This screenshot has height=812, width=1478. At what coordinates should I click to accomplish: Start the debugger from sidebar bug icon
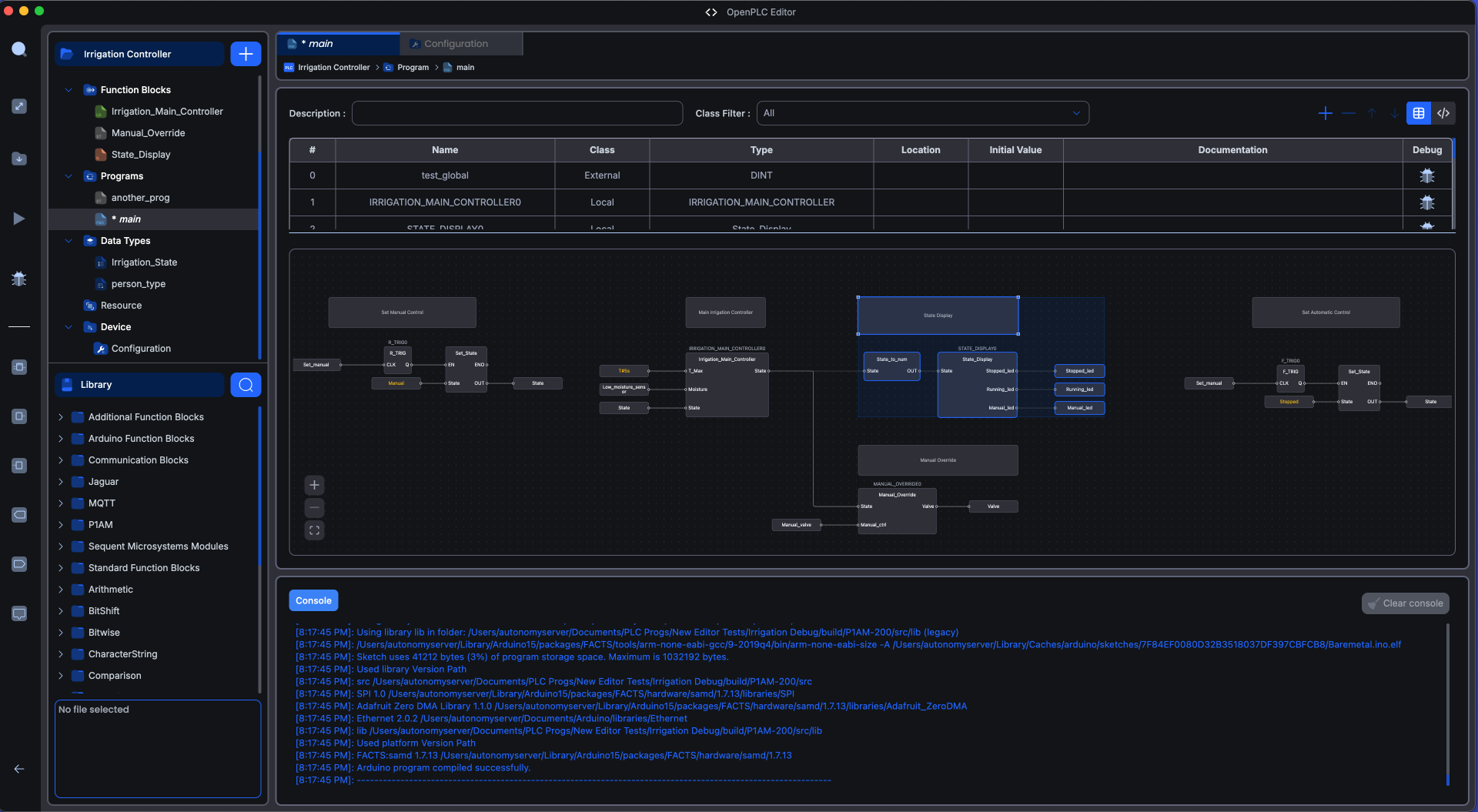(x=19, y=279)
